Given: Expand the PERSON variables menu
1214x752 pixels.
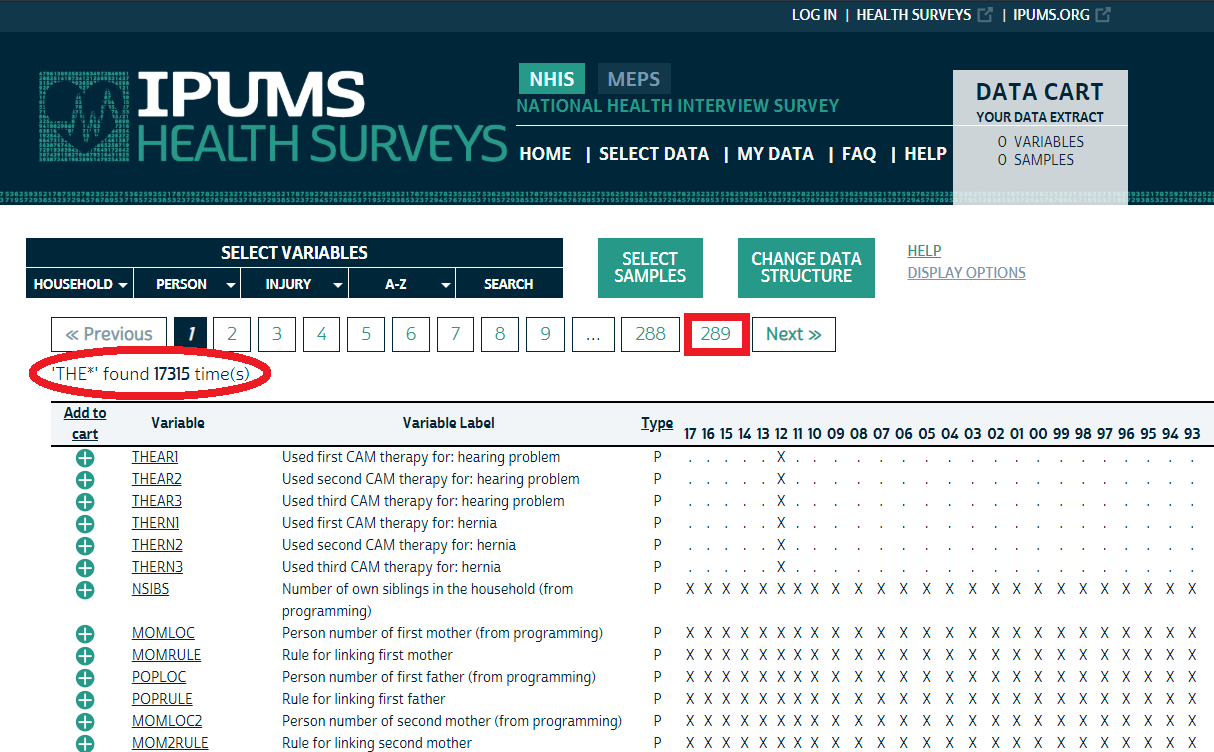Looking at the screenshot, I should coord(187,283).
